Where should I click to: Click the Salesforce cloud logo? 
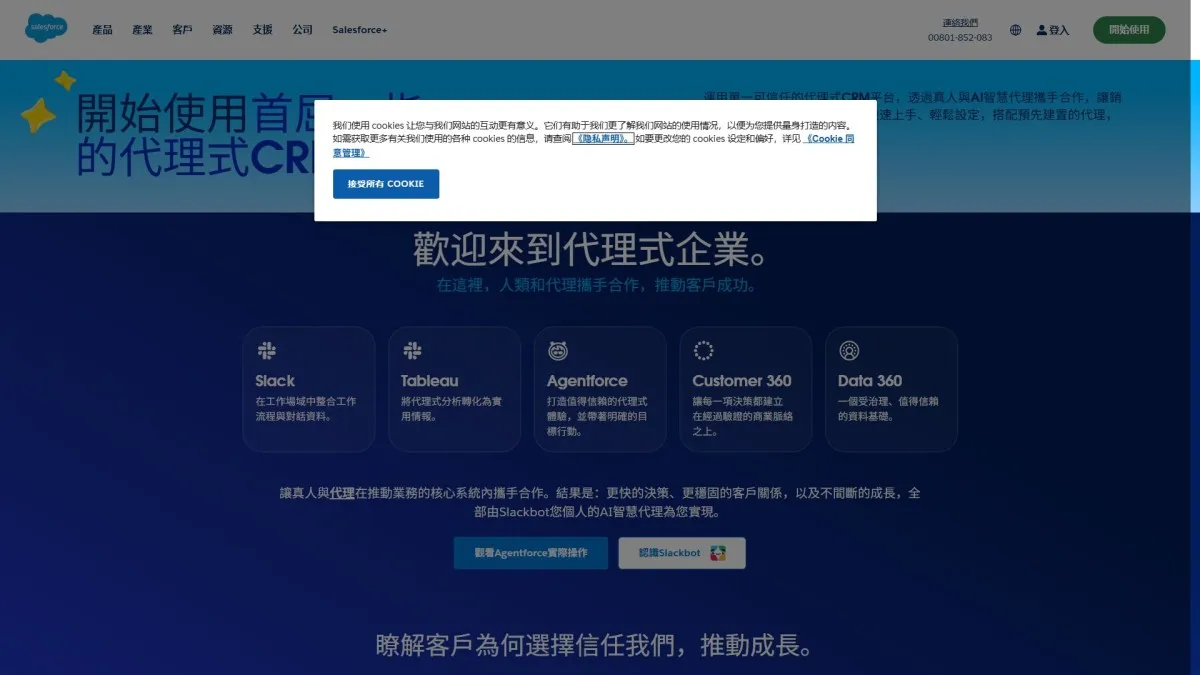46,29
